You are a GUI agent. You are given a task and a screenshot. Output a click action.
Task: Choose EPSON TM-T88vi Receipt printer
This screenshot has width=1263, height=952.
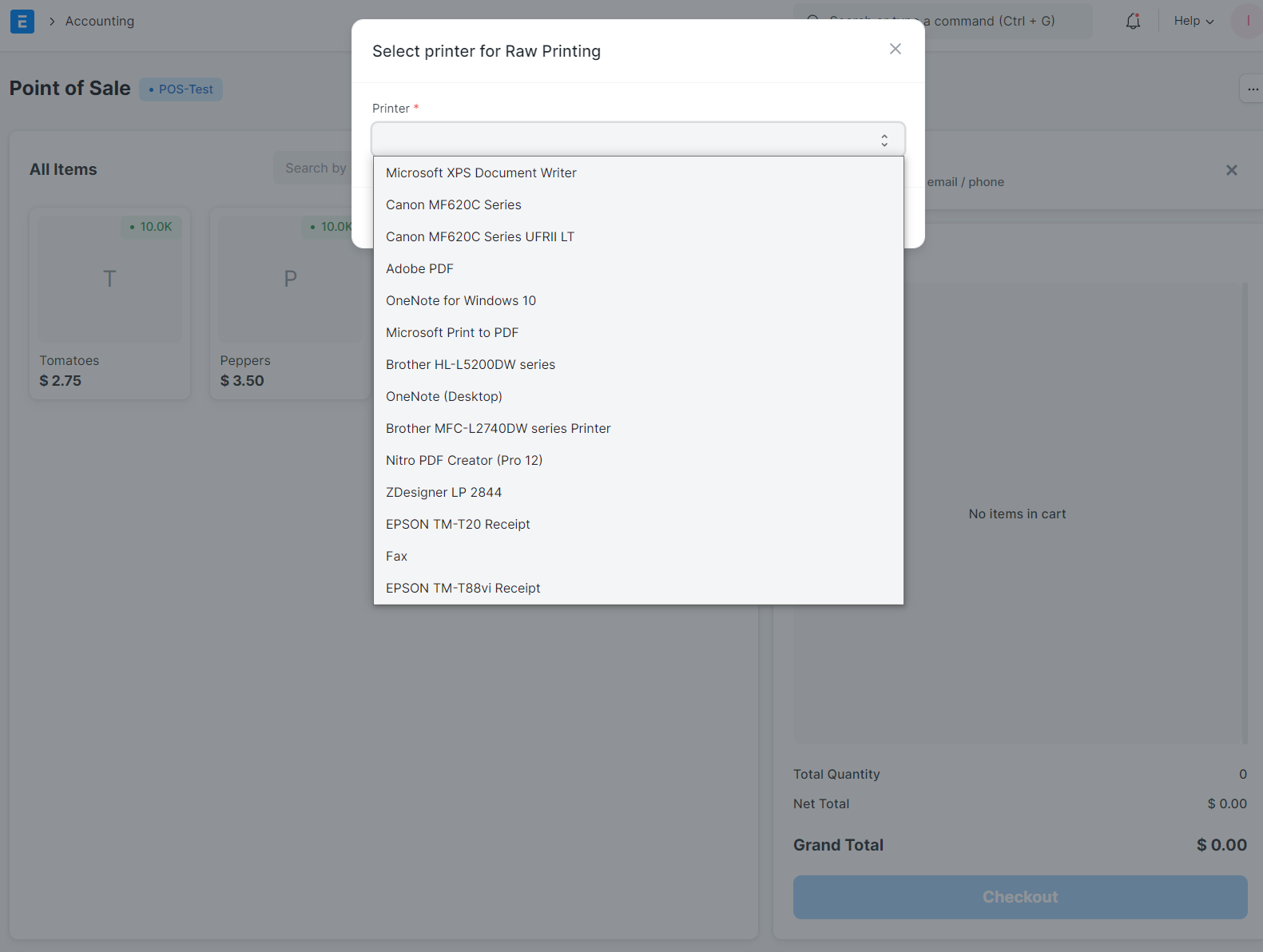tap(638, 588)
